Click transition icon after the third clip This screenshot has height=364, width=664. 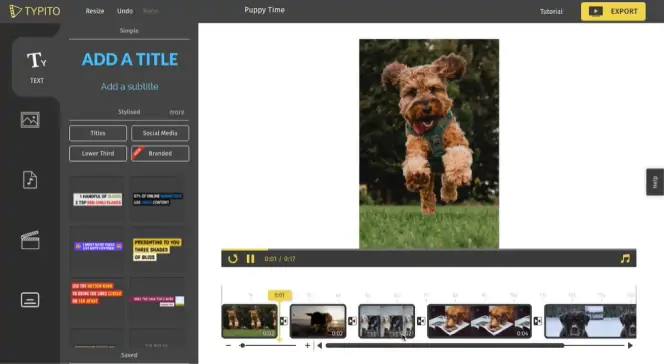(421, 321)
